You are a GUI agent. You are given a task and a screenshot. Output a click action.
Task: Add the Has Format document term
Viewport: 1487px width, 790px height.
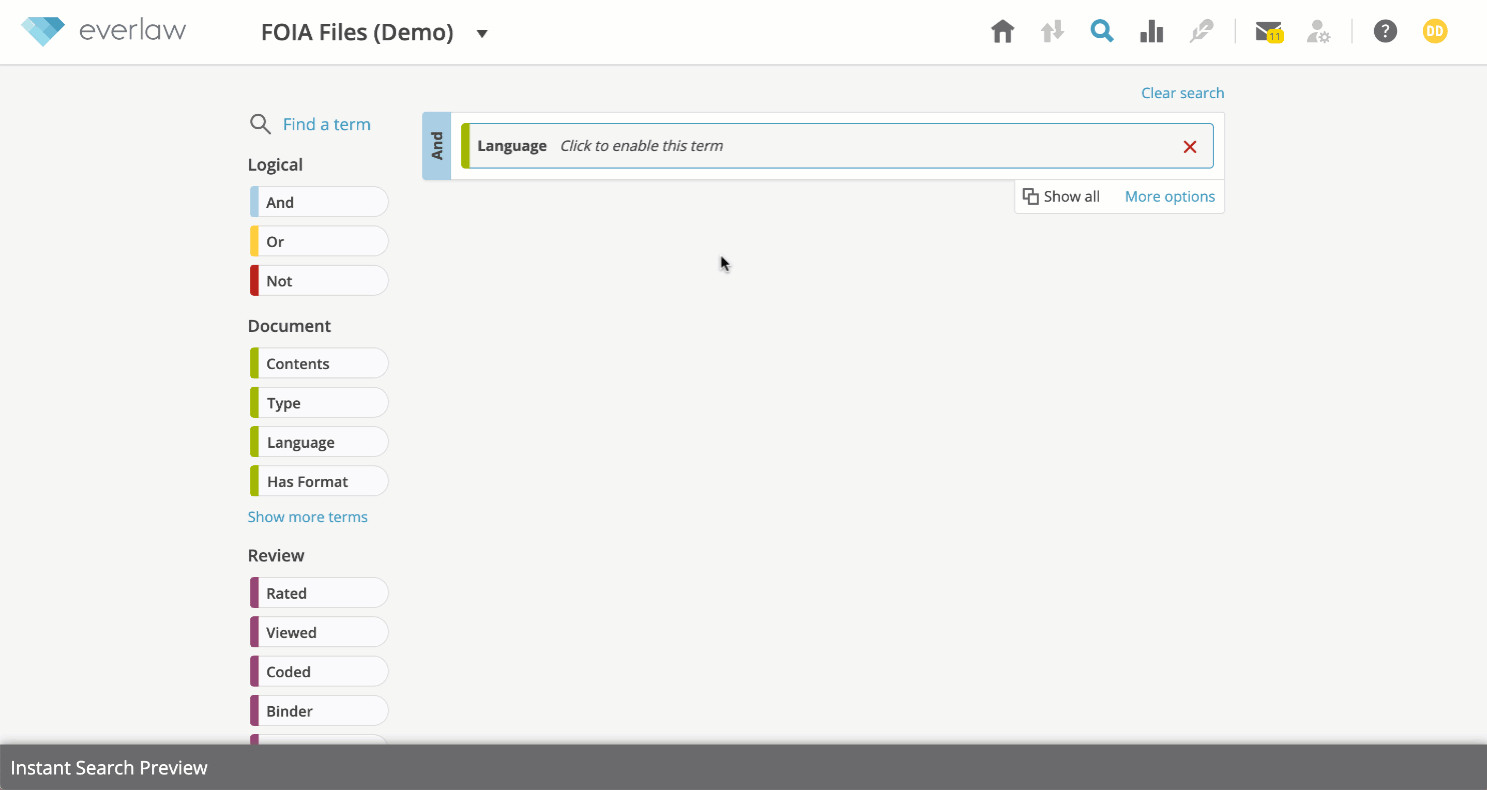pyautogui.click(x=319, y=481)
